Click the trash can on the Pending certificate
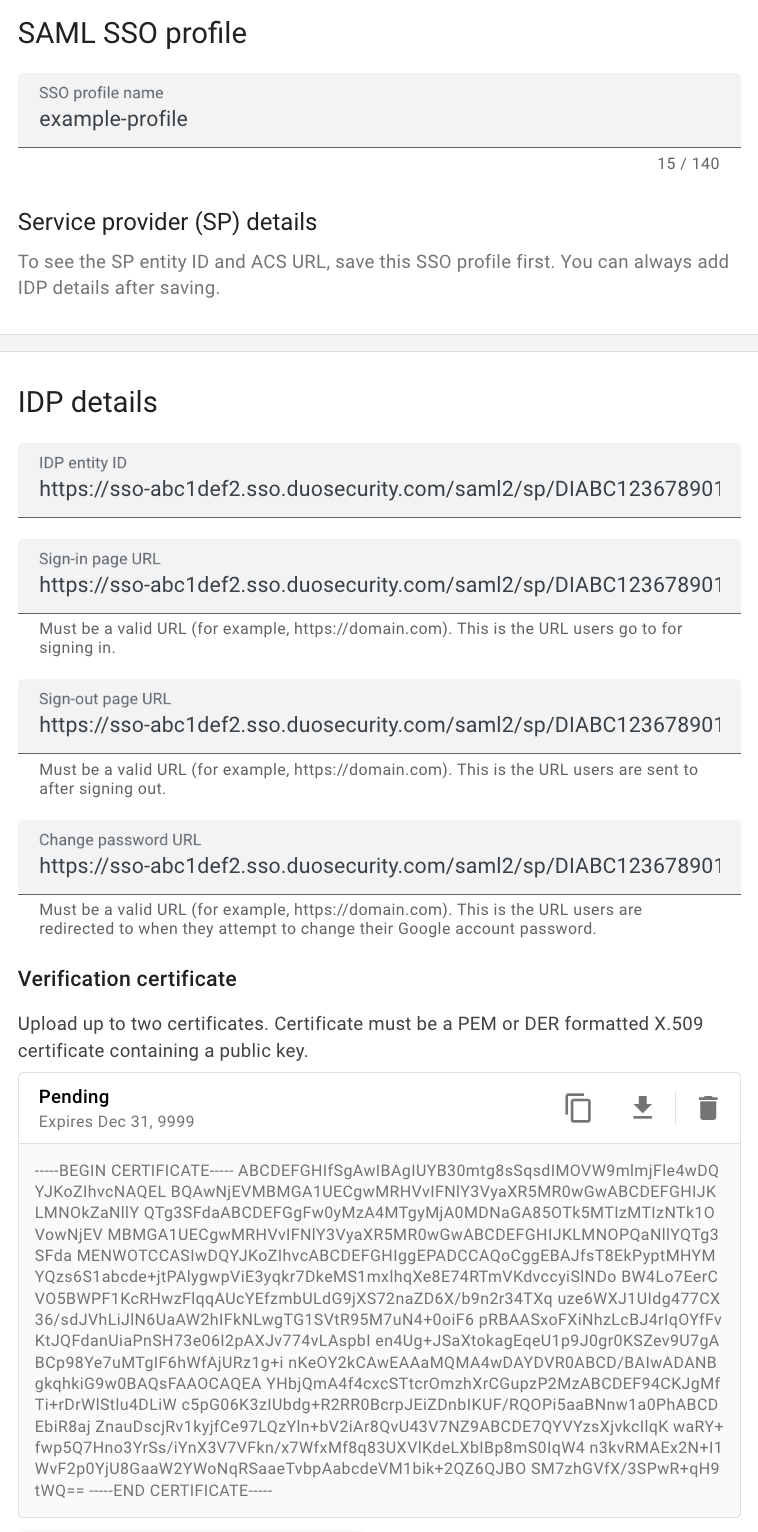758x1532 pixels. click(708, 1107)
